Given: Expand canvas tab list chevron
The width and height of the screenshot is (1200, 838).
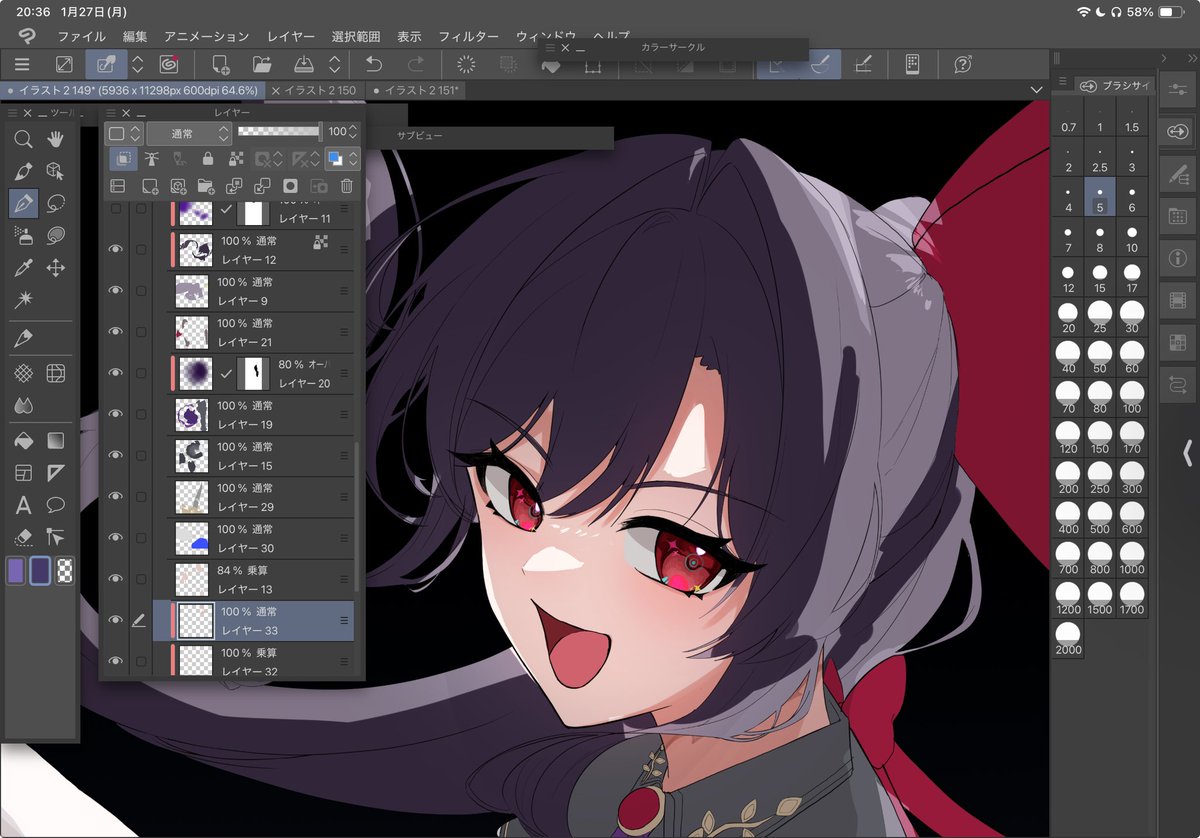Looking at the screenshot, I should pos(1036,90).
